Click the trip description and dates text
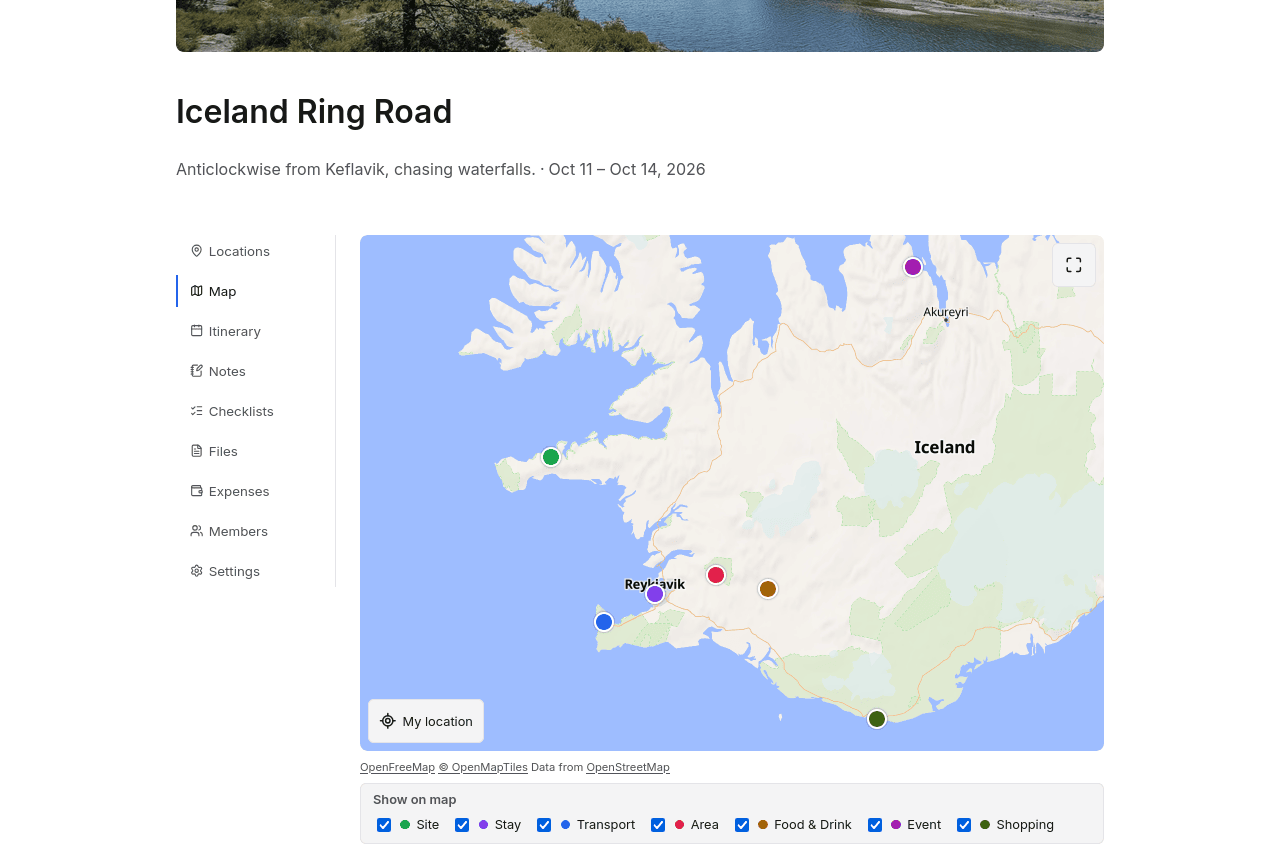Screen dimensions: 1280x860 coord(441,169)
